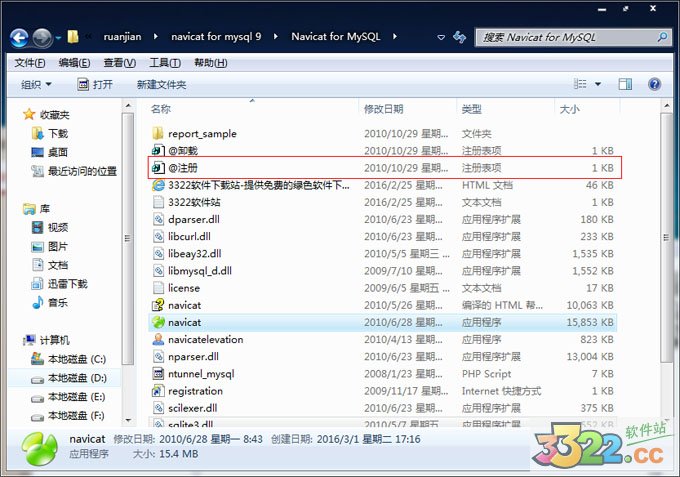The height and width of the screenshot is (477, 680).
Task: Select ruanjian in the address path
Action: 122,37
